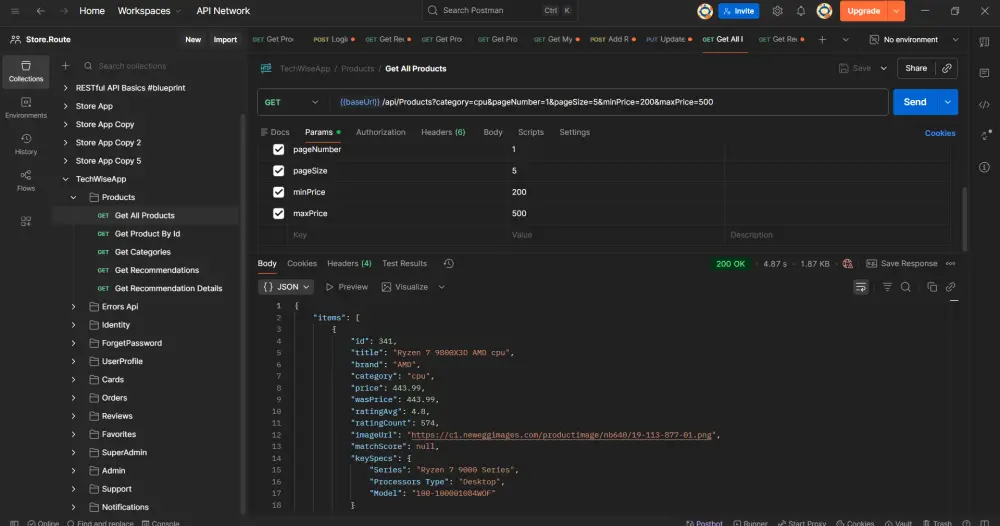
Task: Click the params table vertical scrollbar
Action: (964, 219)
